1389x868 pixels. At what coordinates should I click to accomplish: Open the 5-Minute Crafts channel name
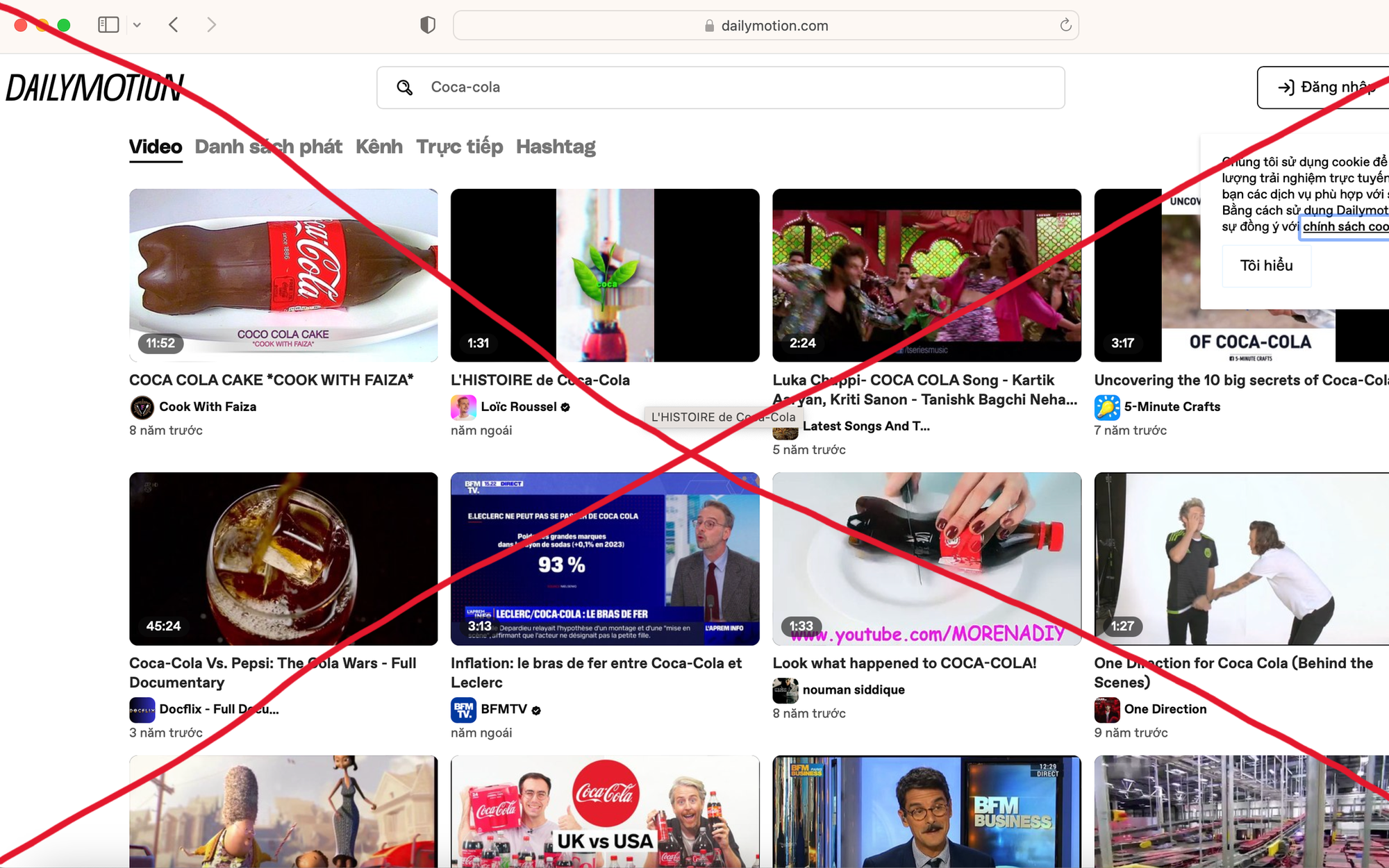(x=1172, y=407)
